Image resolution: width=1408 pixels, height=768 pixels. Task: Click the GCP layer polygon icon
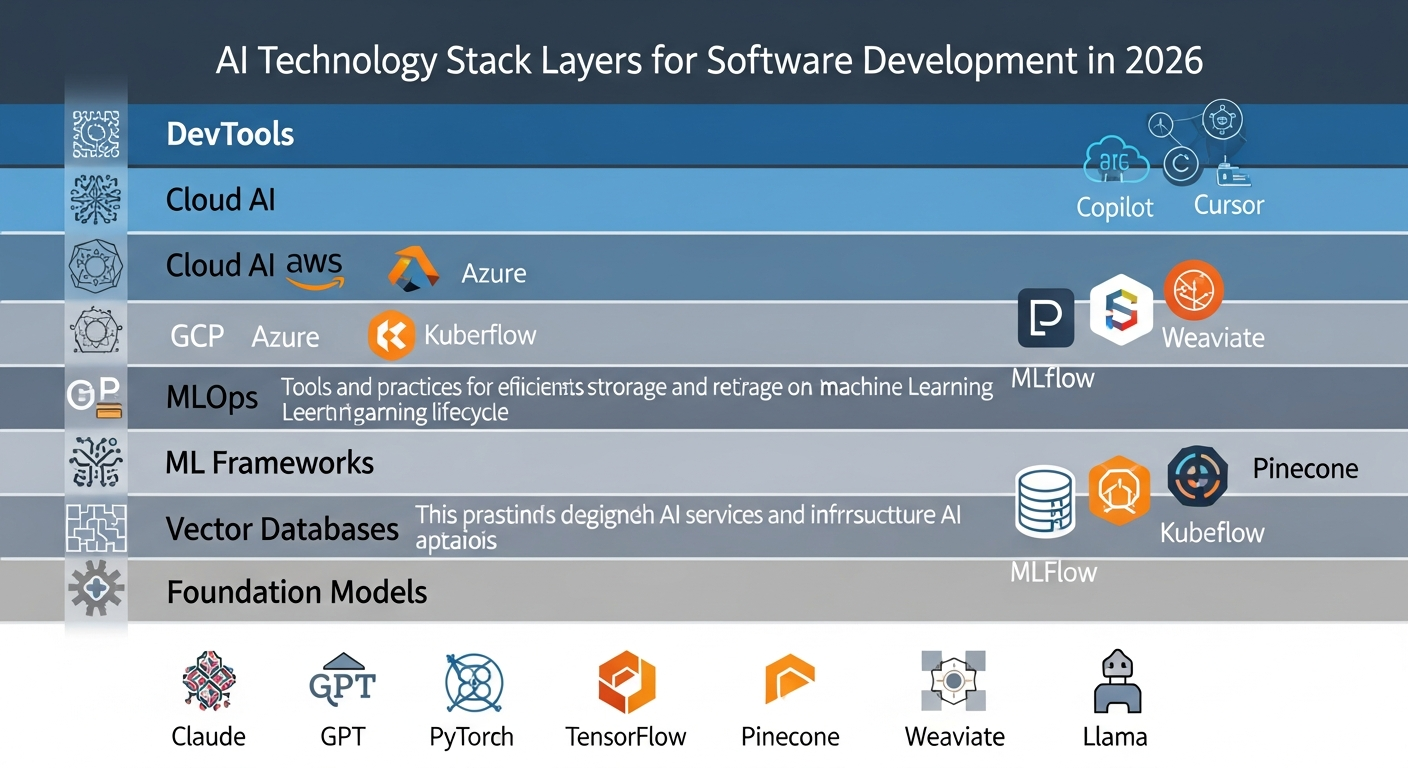pyautogui.click(x=96, y=333)
